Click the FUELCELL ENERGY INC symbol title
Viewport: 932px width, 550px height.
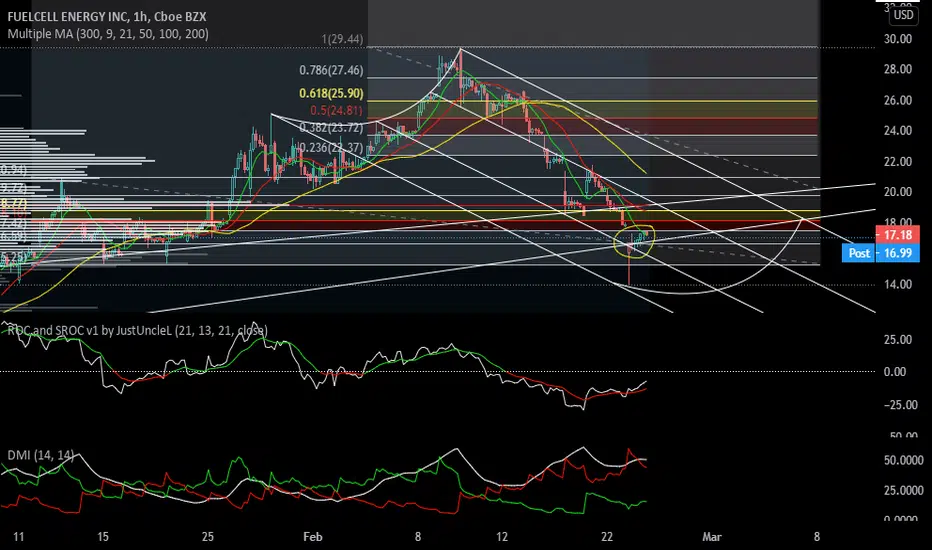[107, 17]
